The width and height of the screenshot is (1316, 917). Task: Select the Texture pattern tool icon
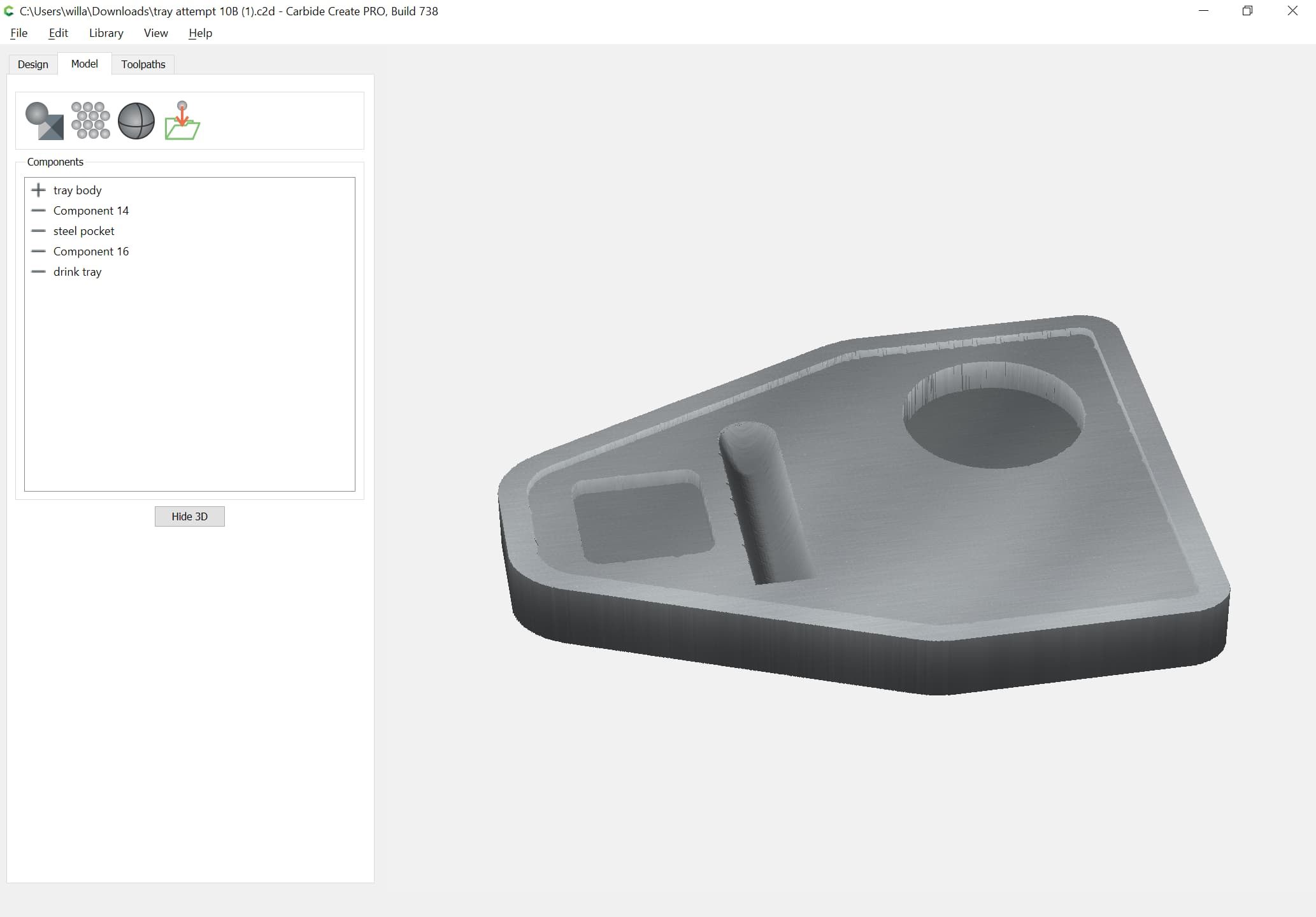[90, 120]
